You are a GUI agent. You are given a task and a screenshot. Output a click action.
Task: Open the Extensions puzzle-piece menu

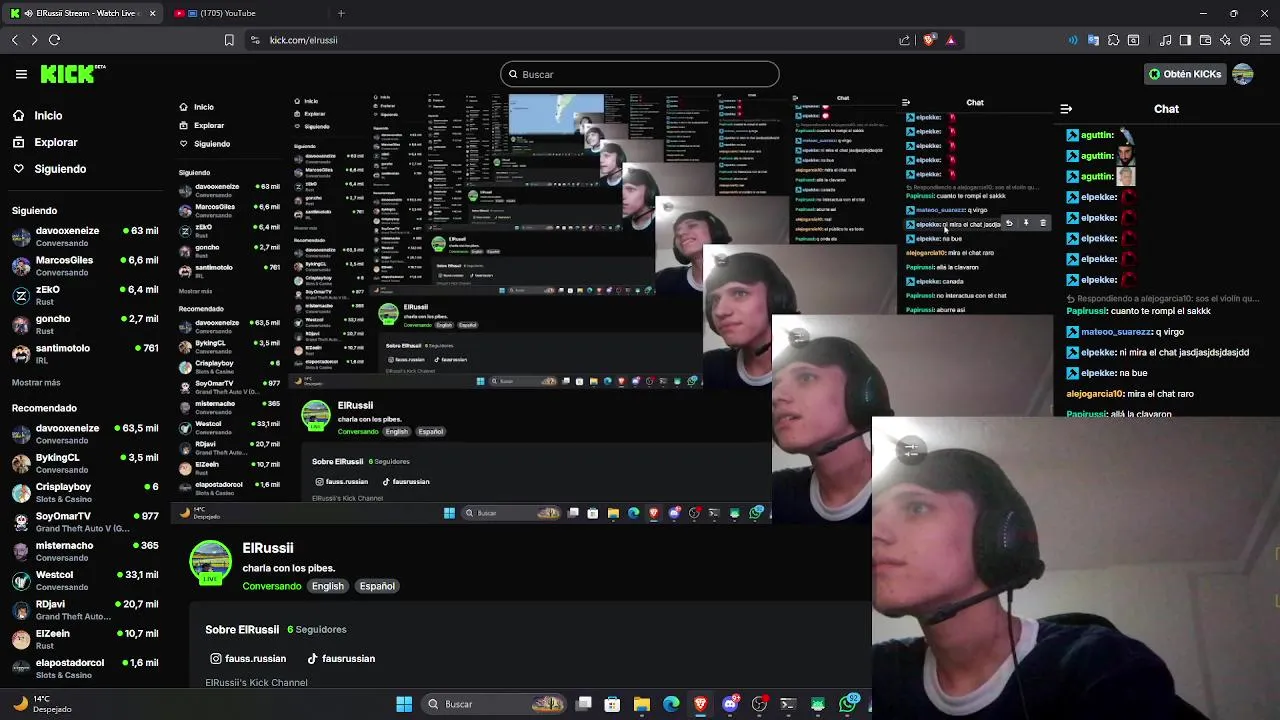point(1113,40)
